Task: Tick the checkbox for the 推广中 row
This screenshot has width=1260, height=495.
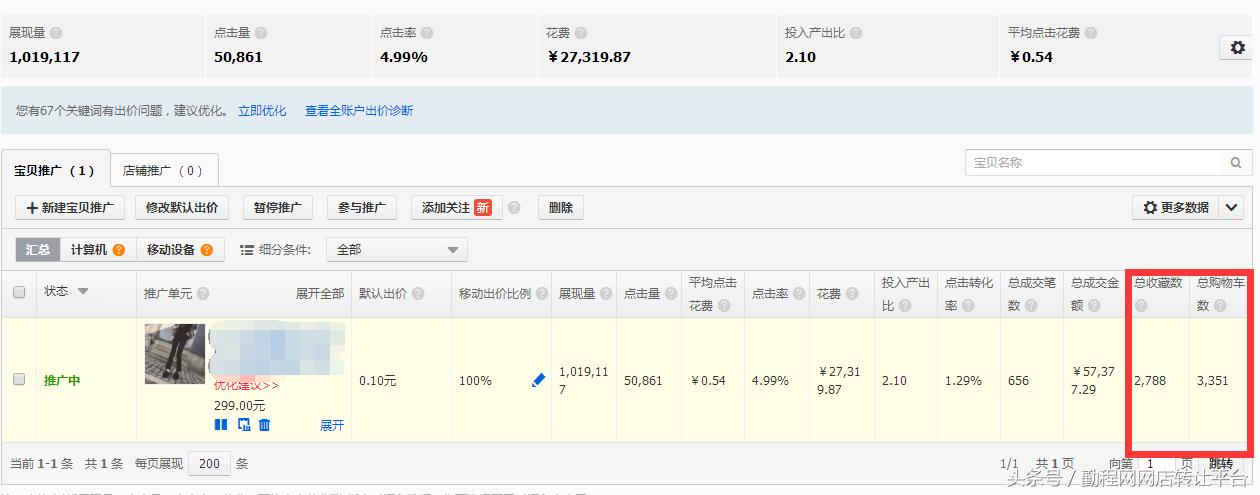Action: click(19, 380)
